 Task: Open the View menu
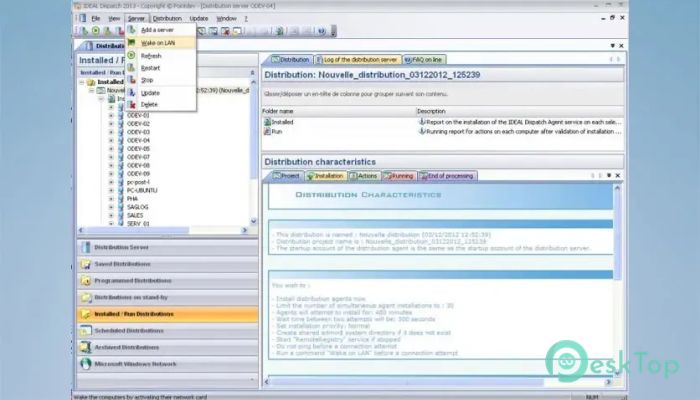114,18
